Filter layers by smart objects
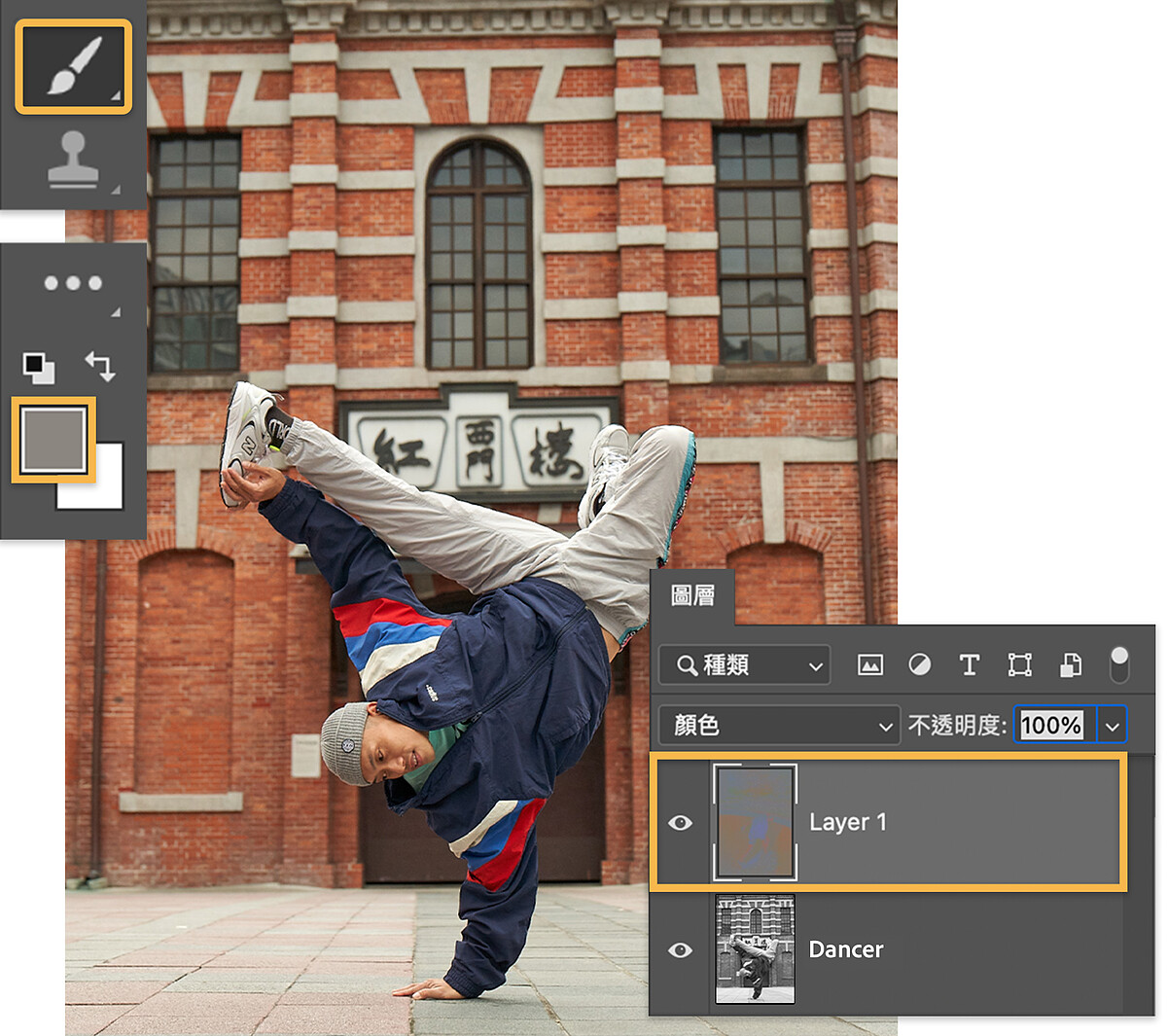Viewport: 1167px width, 1036px height. tap(1070, 665)
